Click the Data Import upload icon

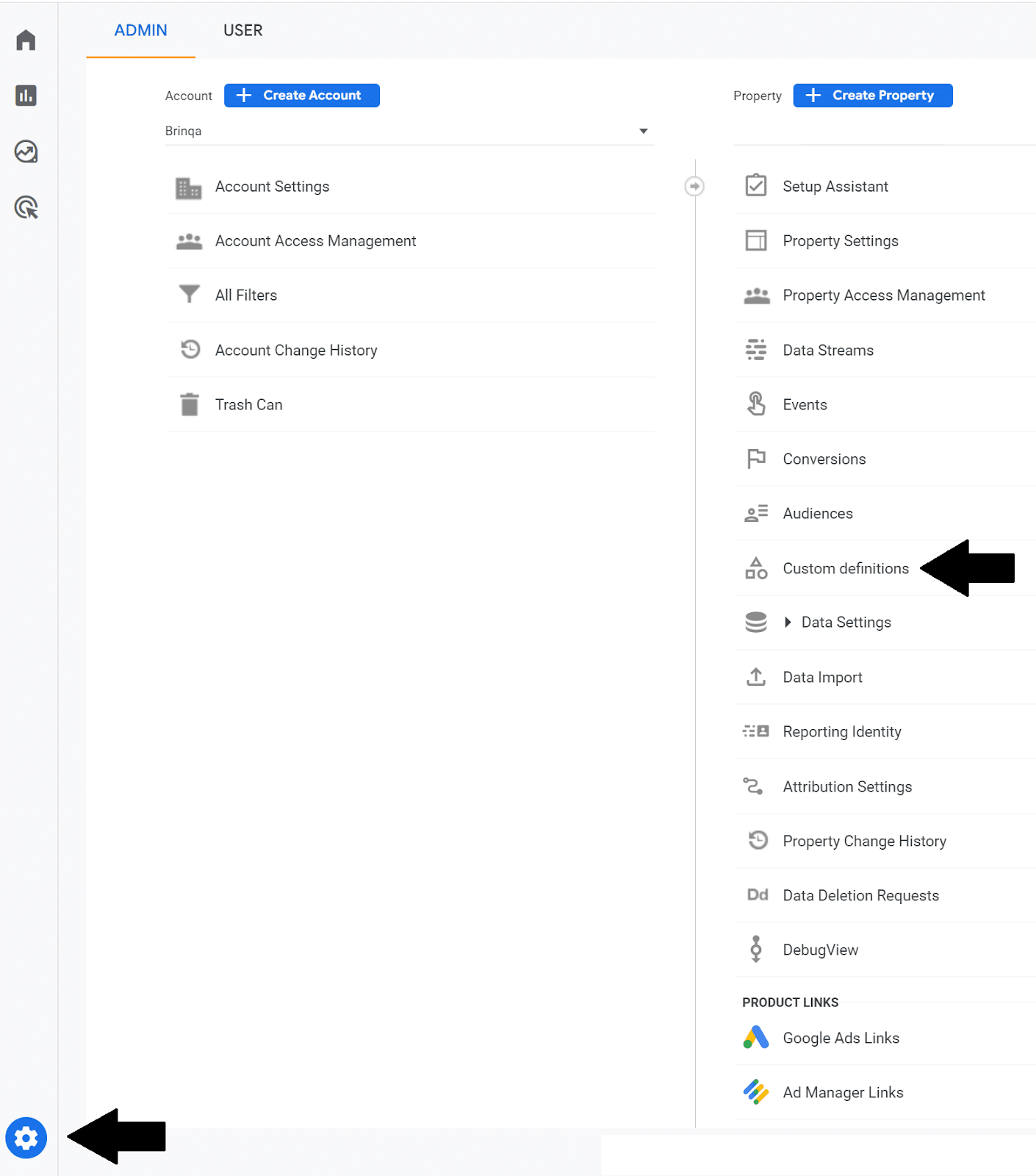click(756, 676)
